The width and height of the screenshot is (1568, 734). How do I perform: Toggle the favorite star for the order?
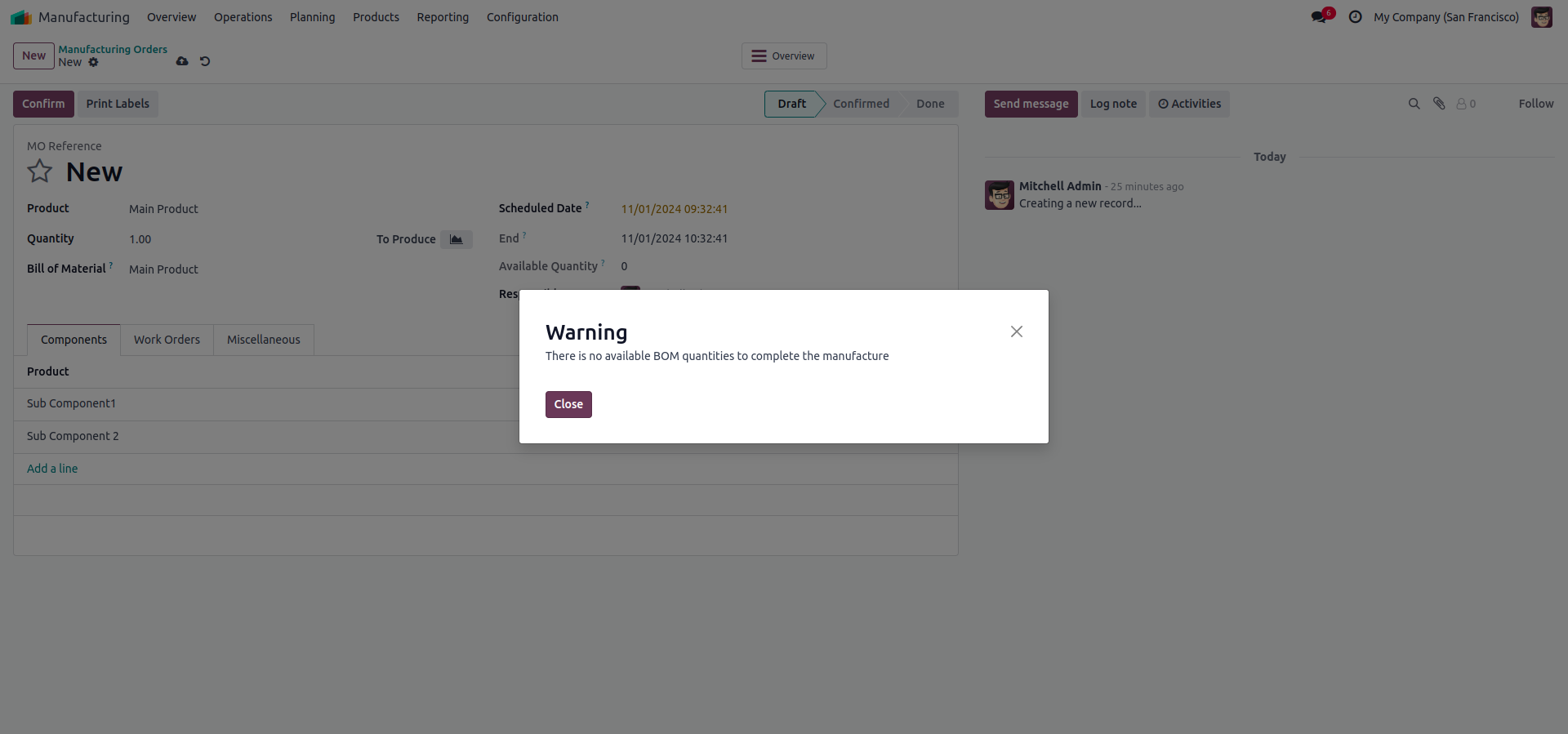[x=40, y=171]
